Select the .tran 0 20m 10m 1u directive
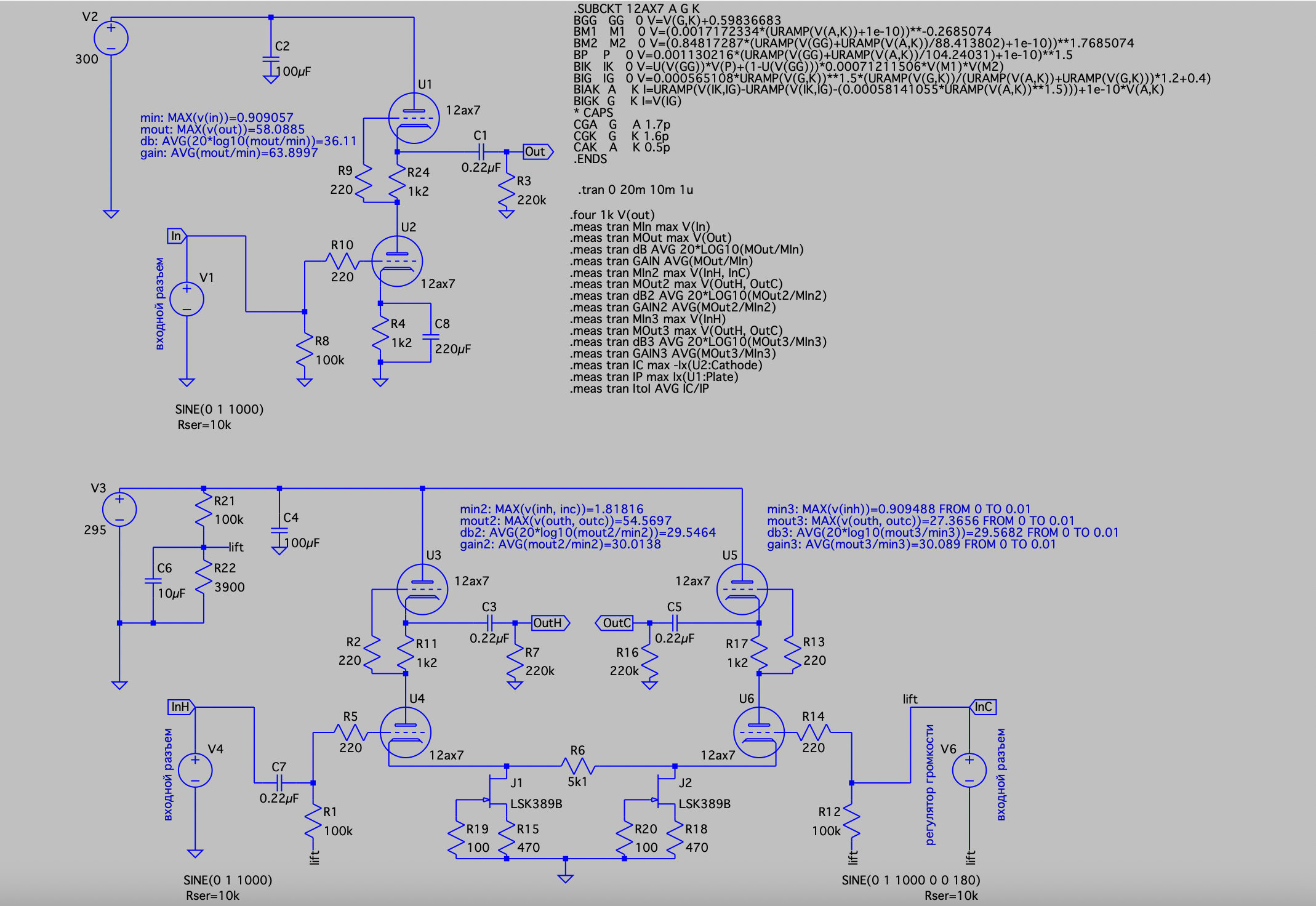1316x906 pixels. 635,190
